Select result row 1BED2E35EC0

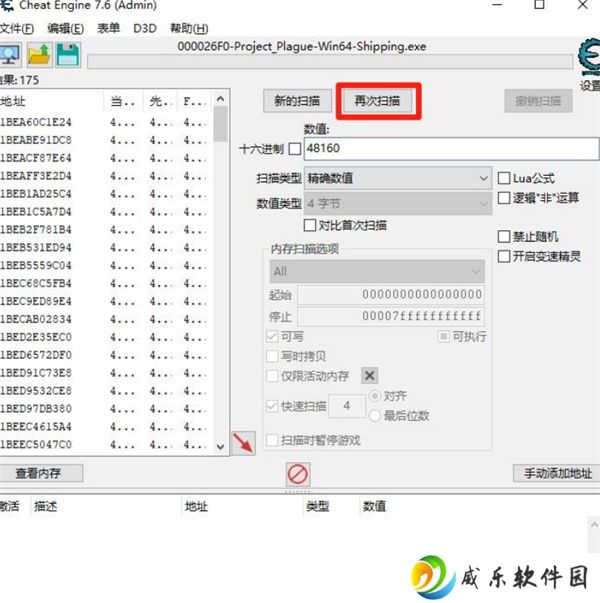point(106,337)
